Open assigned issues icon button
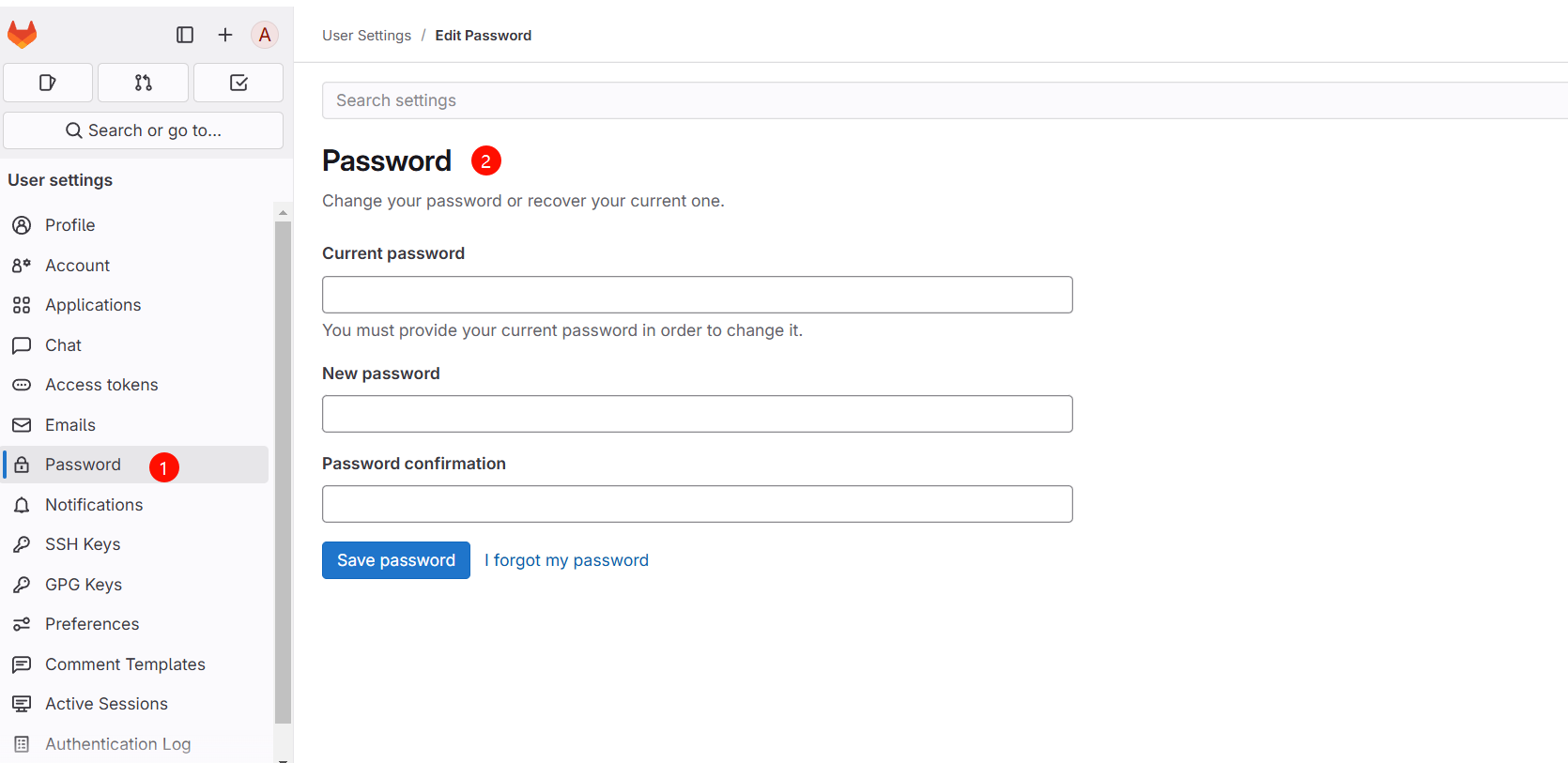 [x=48, y=83]
